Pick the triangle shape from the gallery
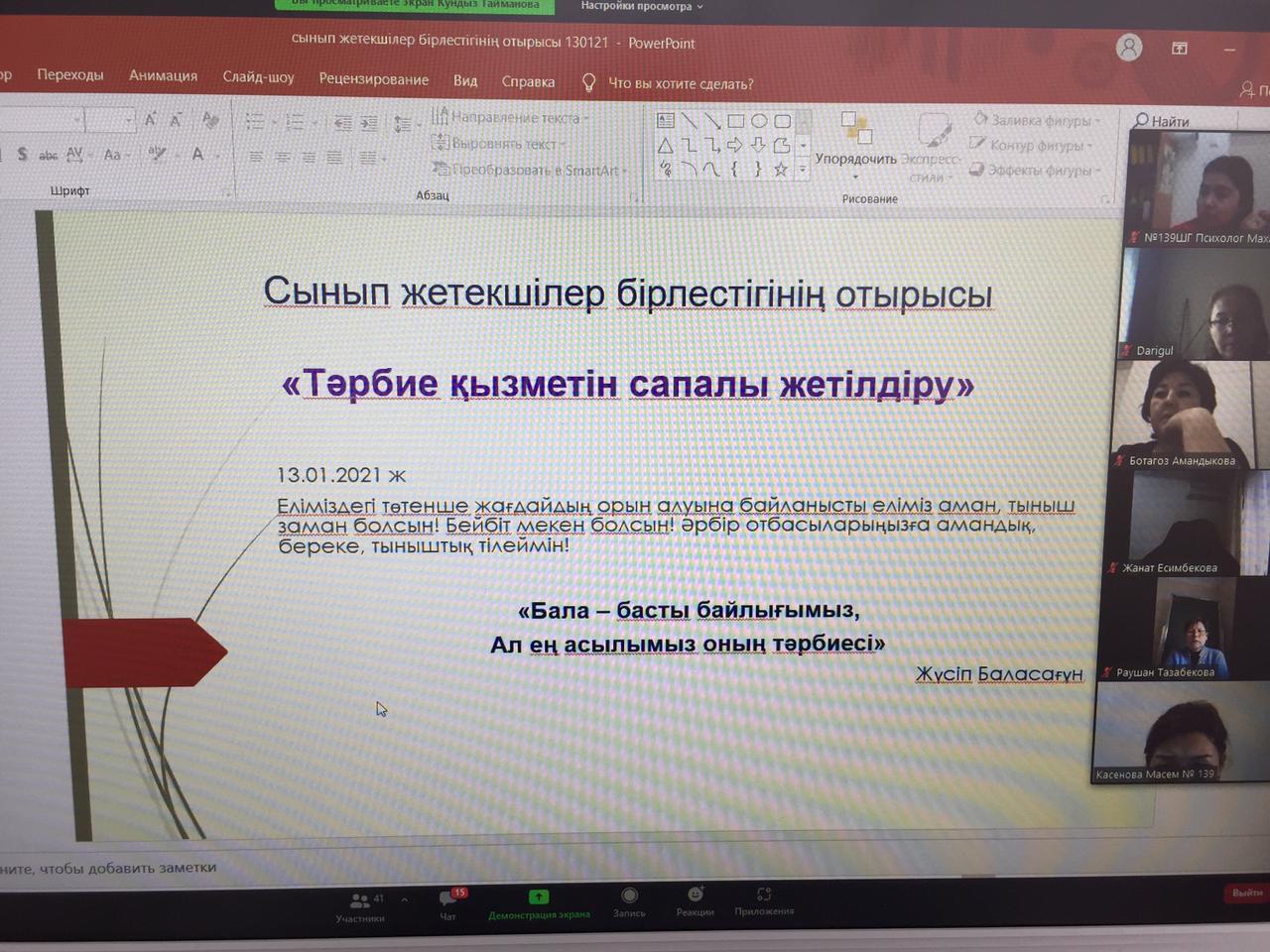Viewport: 1270px width, 952px height. pyautogui.click(x=665, y=146)
